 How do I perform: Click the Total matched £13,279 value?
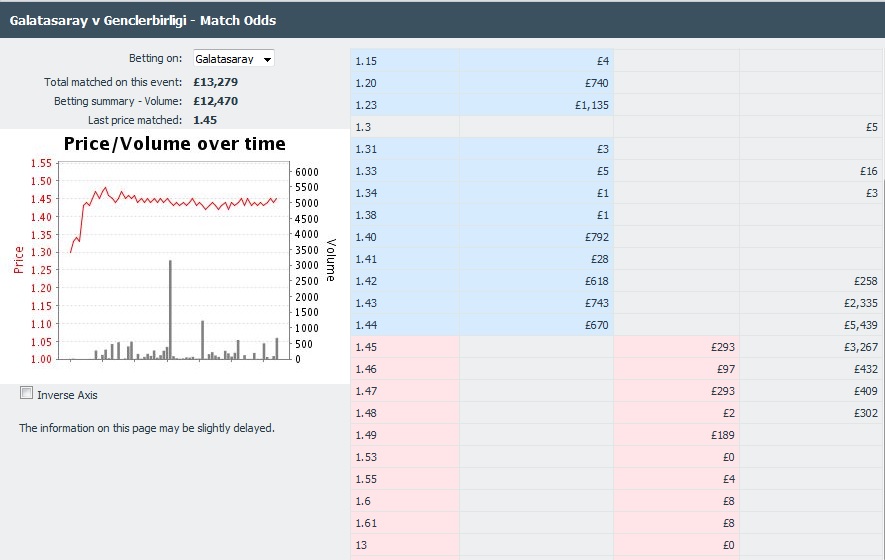coord(216,82)
